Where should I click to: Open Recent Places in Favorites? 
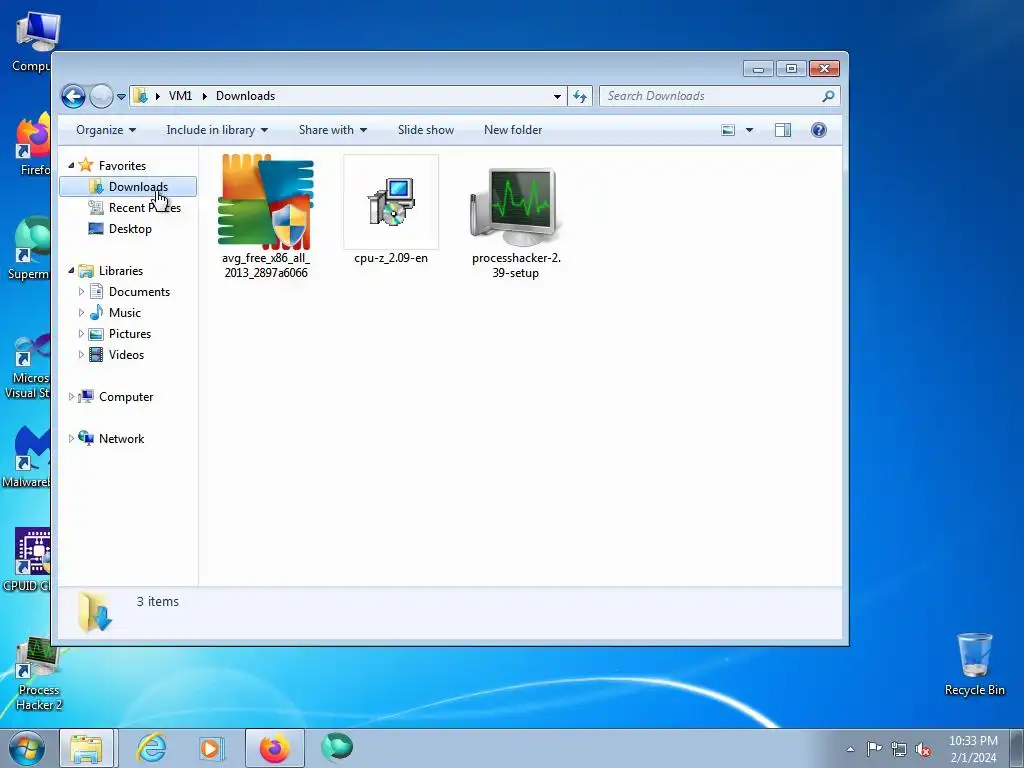pos(144,208)
